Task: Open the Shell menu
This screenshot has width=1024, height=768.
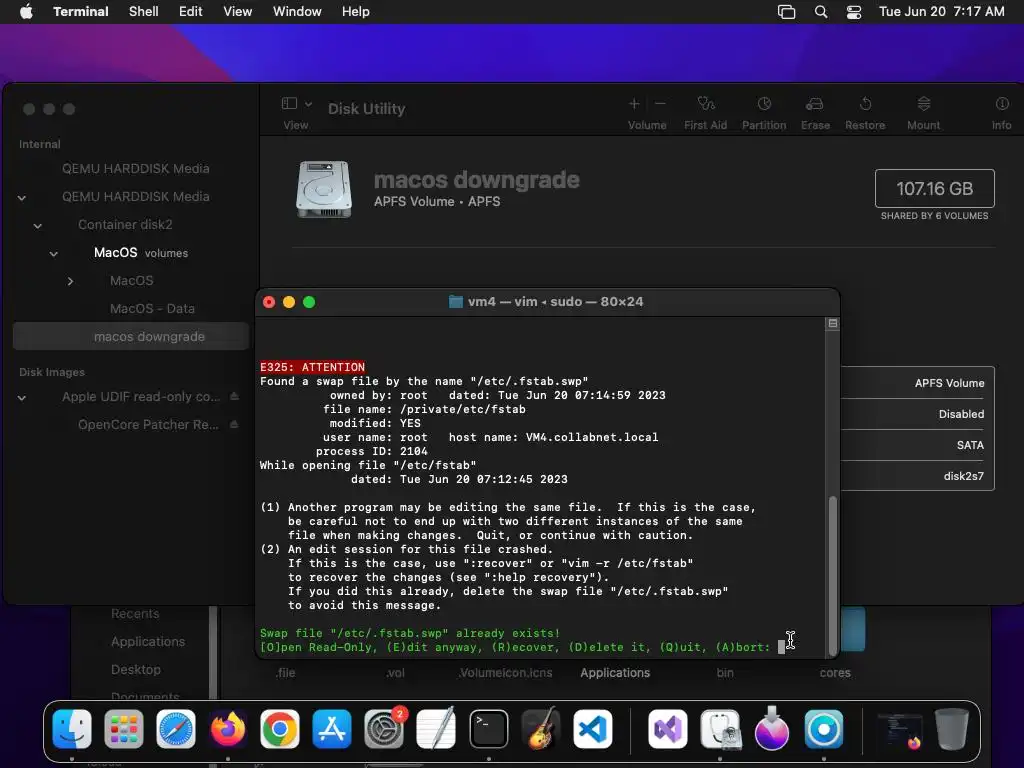Action: [x=143, y=12]
